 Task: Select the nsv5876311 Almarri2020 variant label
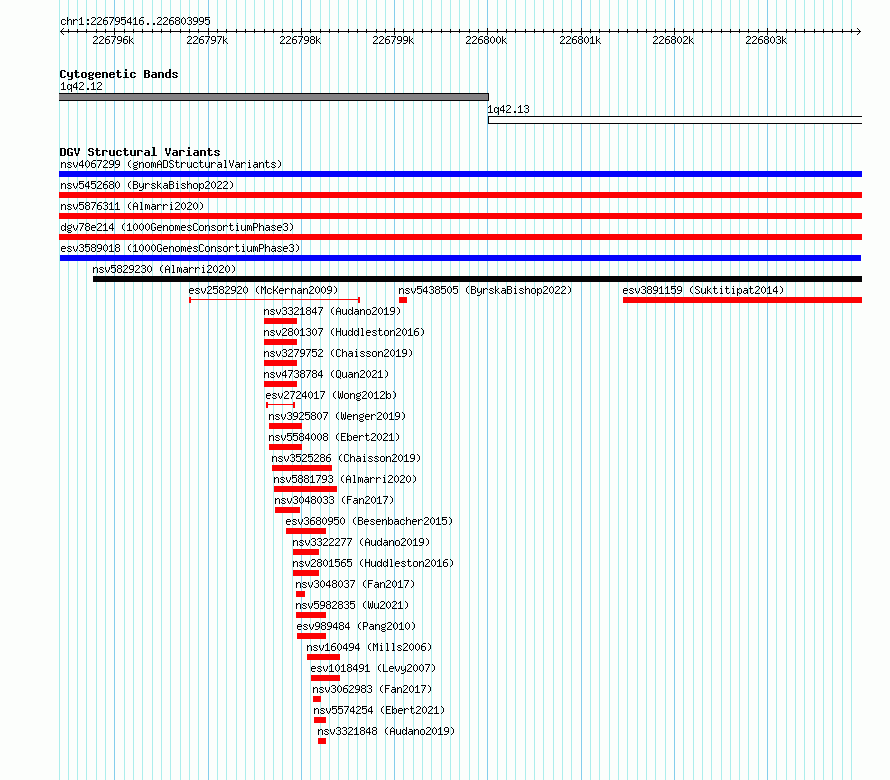click(x=132, y=206)
